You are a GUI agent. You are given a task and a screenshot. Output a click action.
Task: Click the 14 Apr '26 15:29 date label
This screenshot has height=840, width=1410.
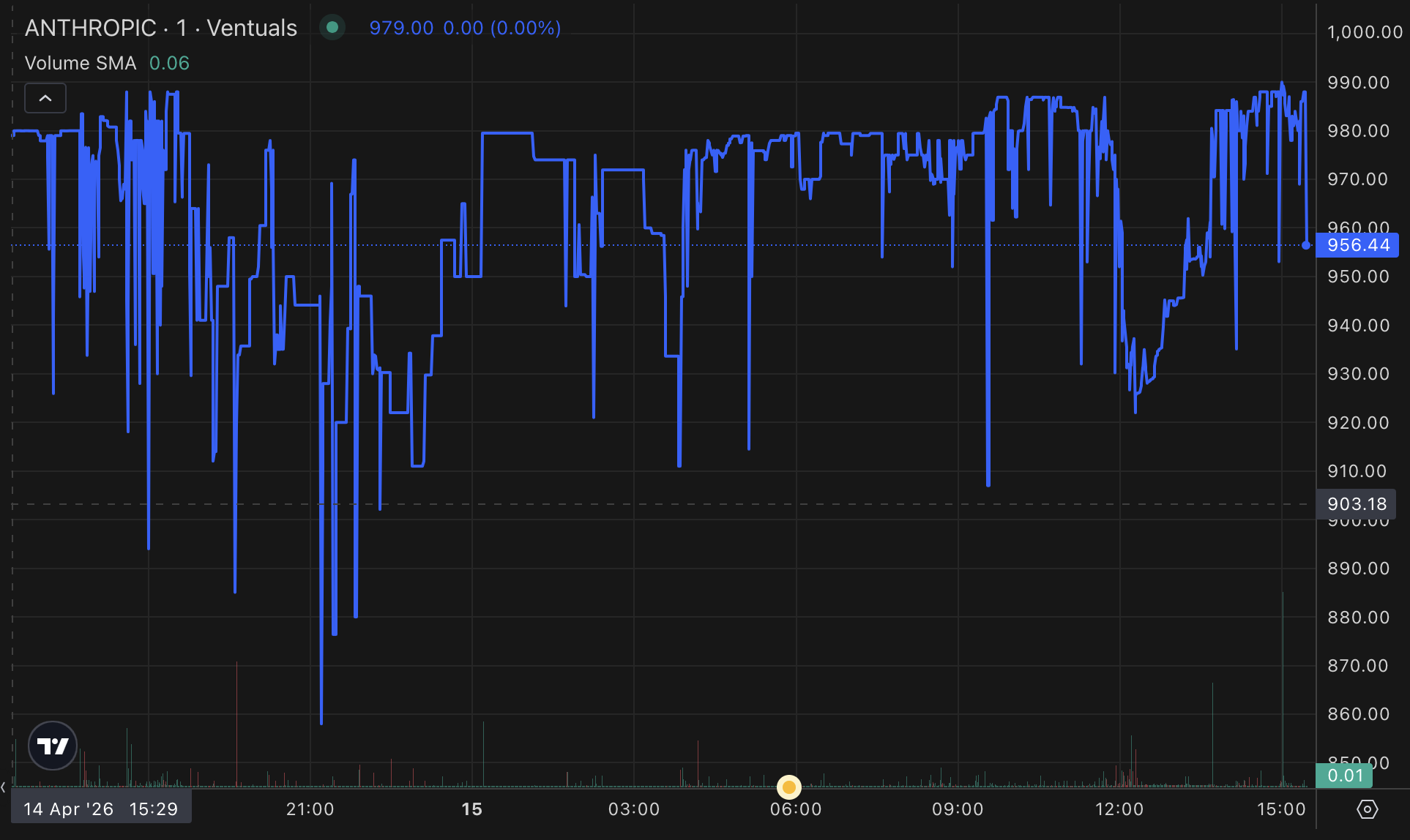(101, 809)
